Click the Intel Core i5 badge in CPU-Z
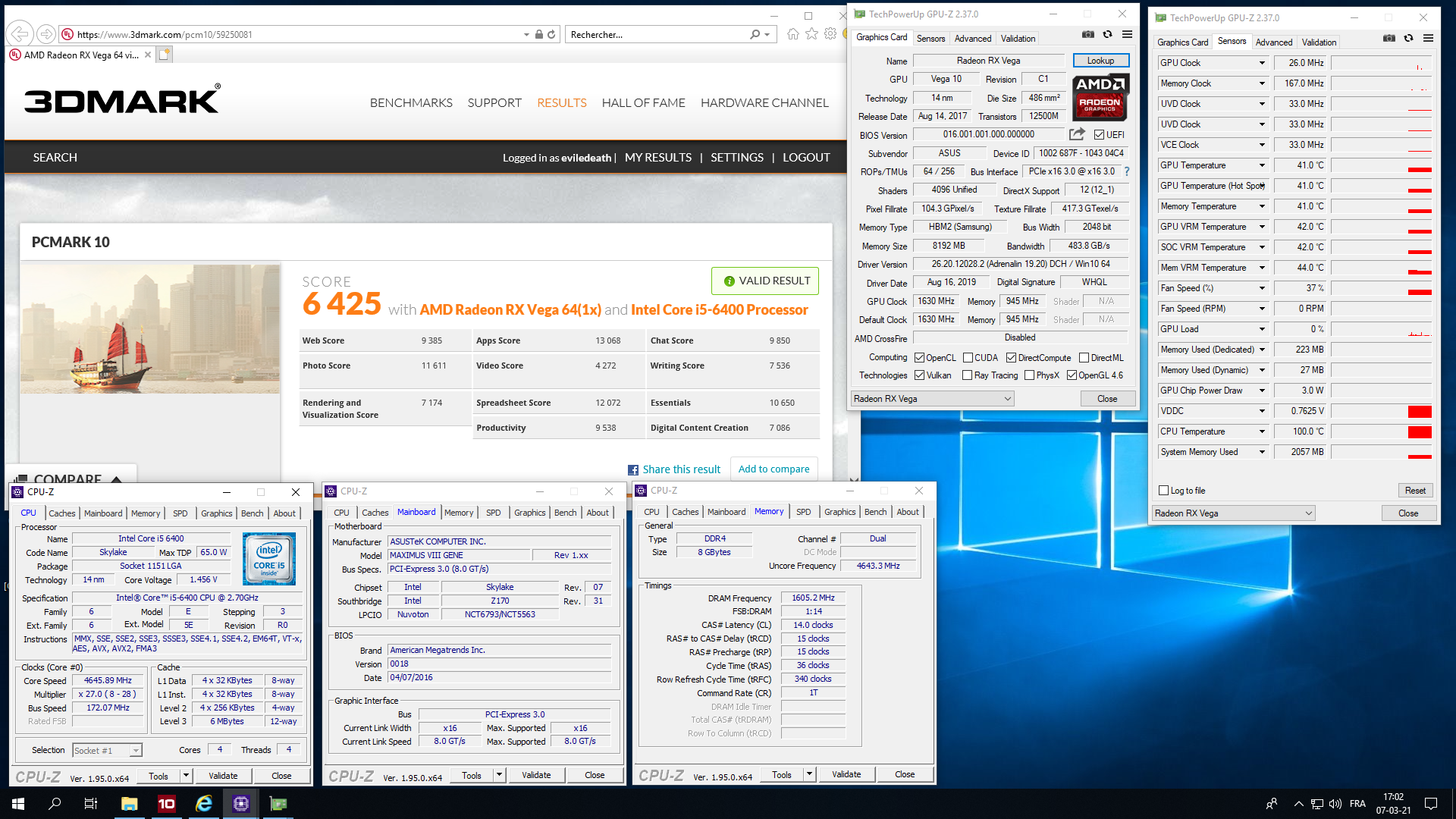The height and width of the screenshot is (819, 1456). (x=269, y=558)
